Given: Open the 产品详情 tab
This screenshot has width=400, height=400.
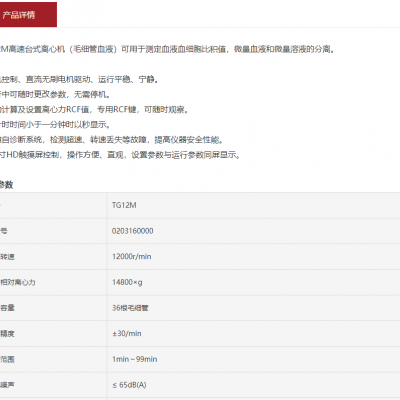Looking at the screenshot, I should [28, 15].
